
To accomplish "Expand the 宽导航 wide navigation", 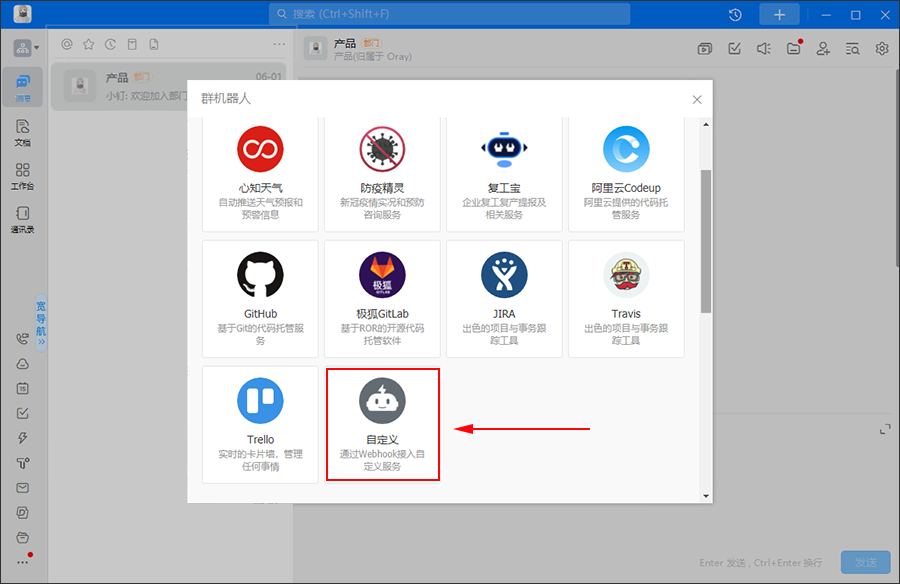I will [41, 323].
